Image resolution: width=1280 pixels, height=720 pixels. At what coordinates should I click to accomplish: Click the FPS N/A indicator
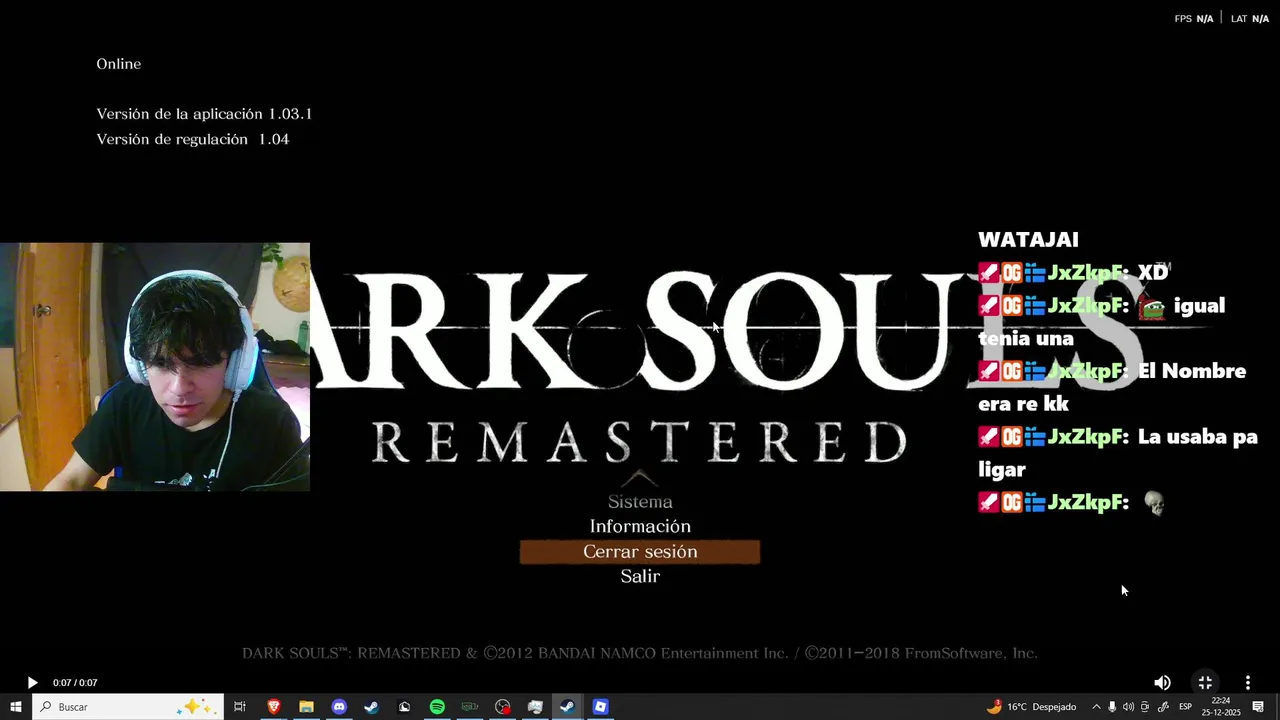coord(1193,19)
